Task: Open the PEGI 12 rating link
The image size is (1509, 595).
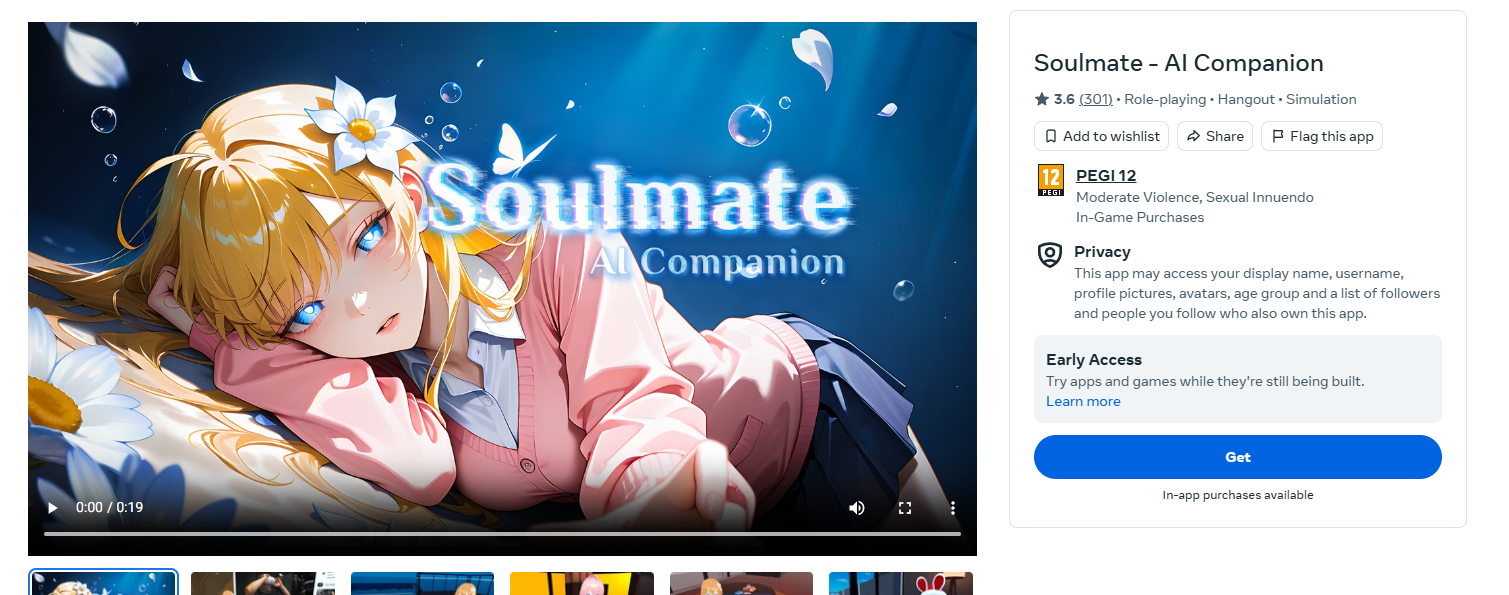Action: 1106,175
